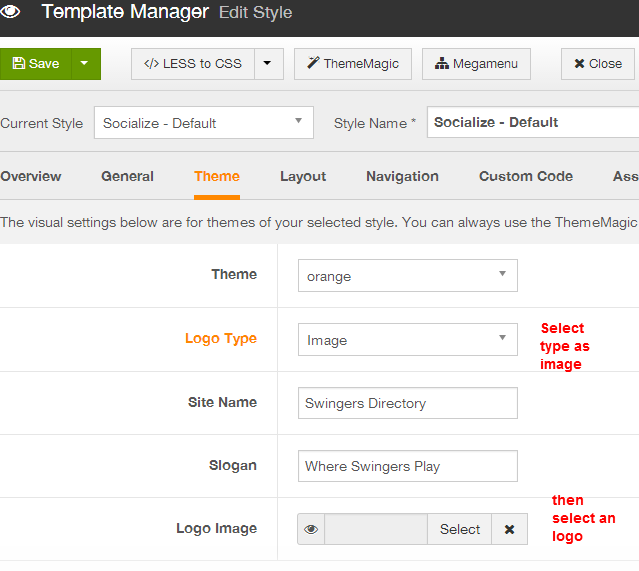Expand the Save options dropdown arrow
The image size is (639, 571).
[x=85, y=64]
